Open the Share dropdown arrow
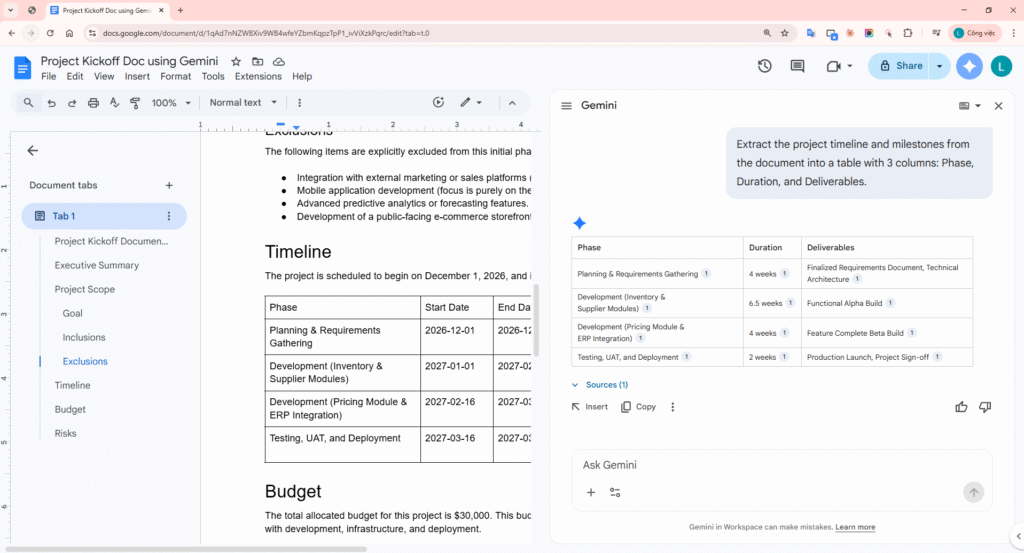The image size is (1024, 553). [939, 66]
